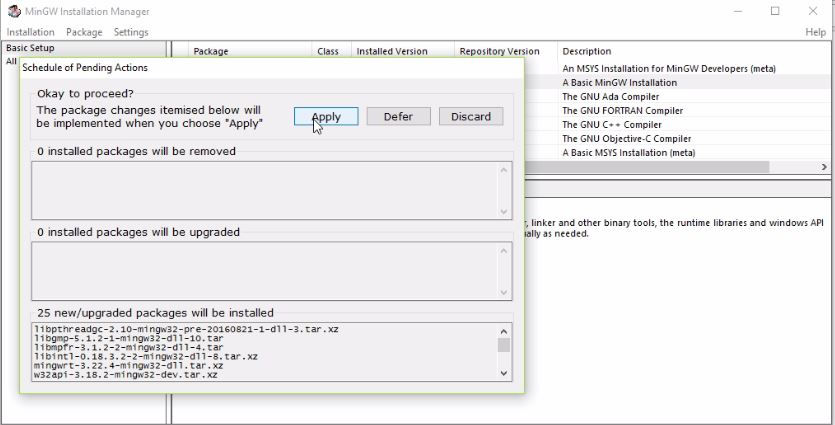Screen dimensions: 835x425
Task: Click up arrow in upgraded packages box
Action: pos(504,250)
